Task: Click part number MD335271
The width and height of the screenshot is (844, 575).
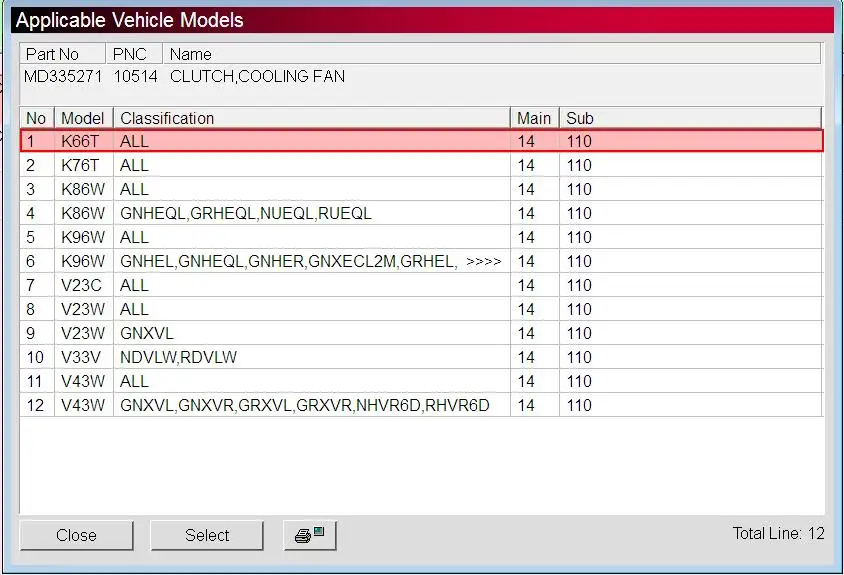Action: click(63, 76)
